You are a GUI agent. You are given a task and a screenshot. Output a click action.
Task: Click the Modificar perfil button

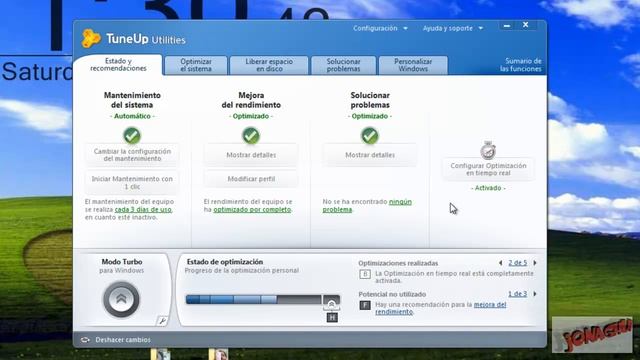(251, 179)
